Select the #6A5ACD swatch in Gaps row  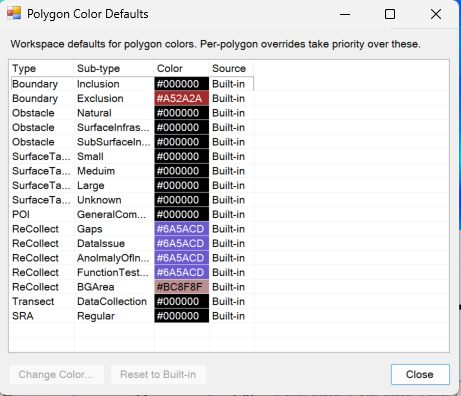pos(182,229)
